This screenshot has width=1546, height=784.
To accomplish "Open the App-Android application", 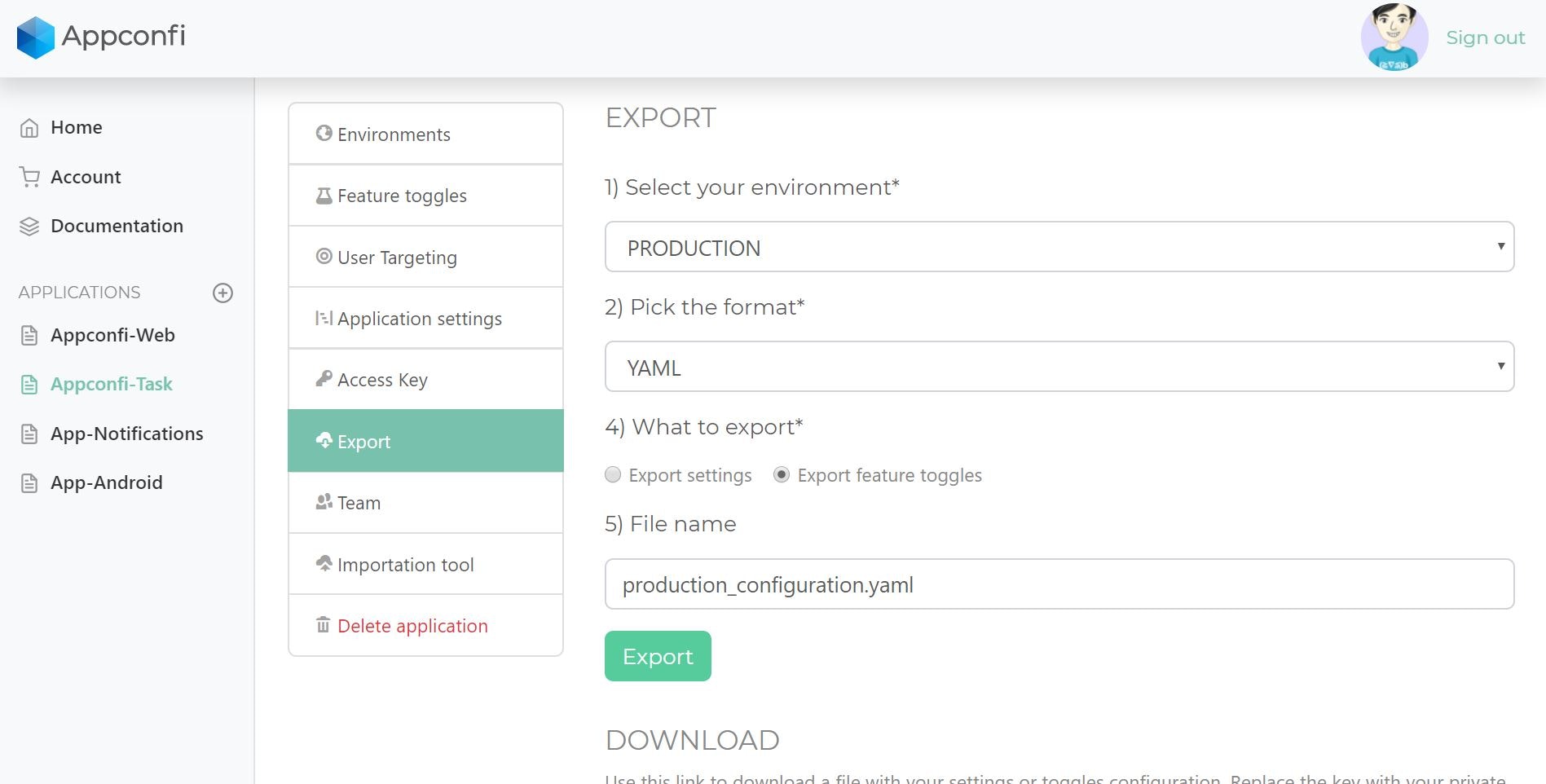I will pyautogui.click(x=107, y=482).
